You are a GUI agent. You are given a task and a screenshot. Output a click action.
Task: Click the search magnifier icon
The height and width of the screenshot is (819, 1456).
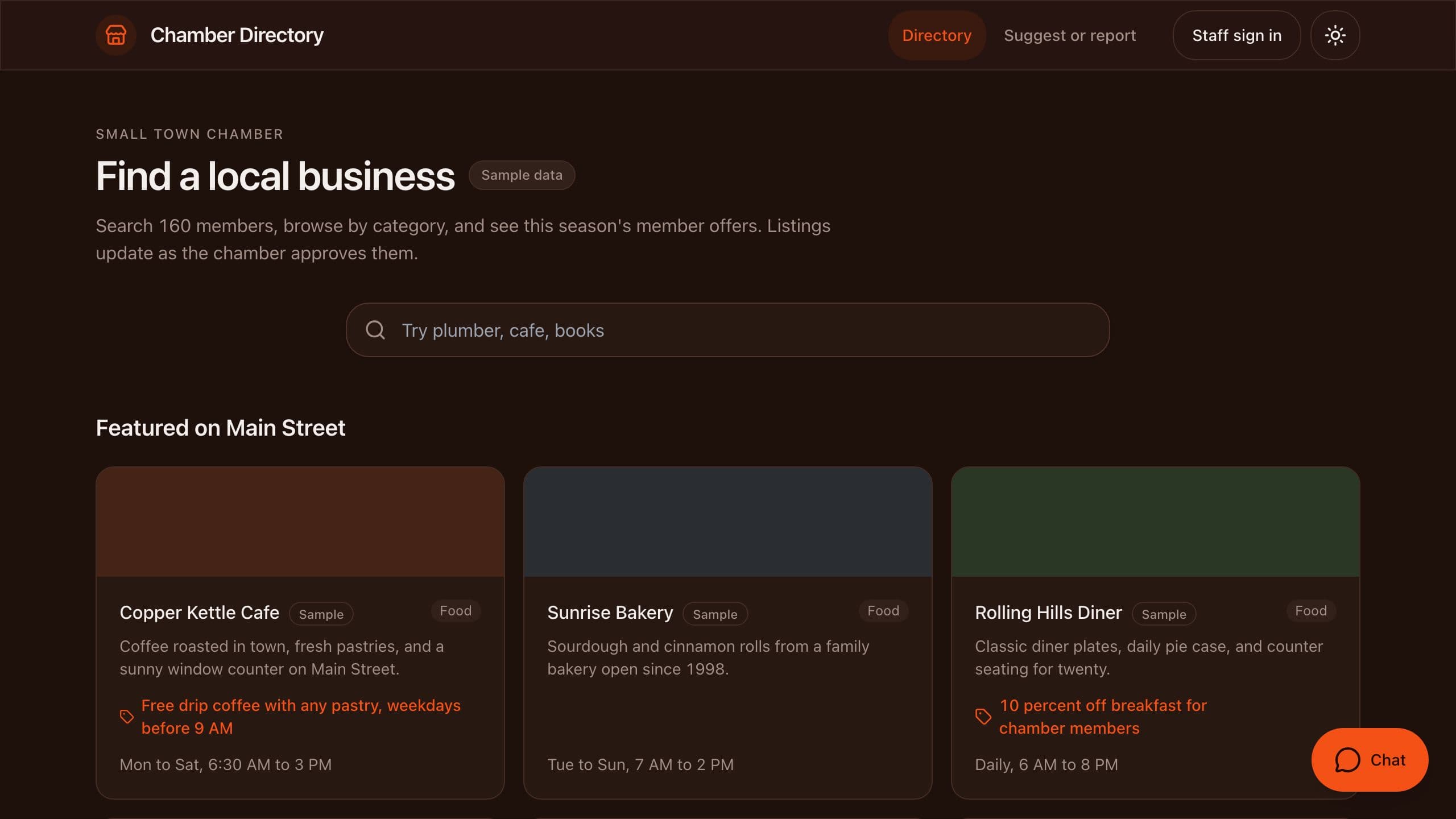[375, 330]
